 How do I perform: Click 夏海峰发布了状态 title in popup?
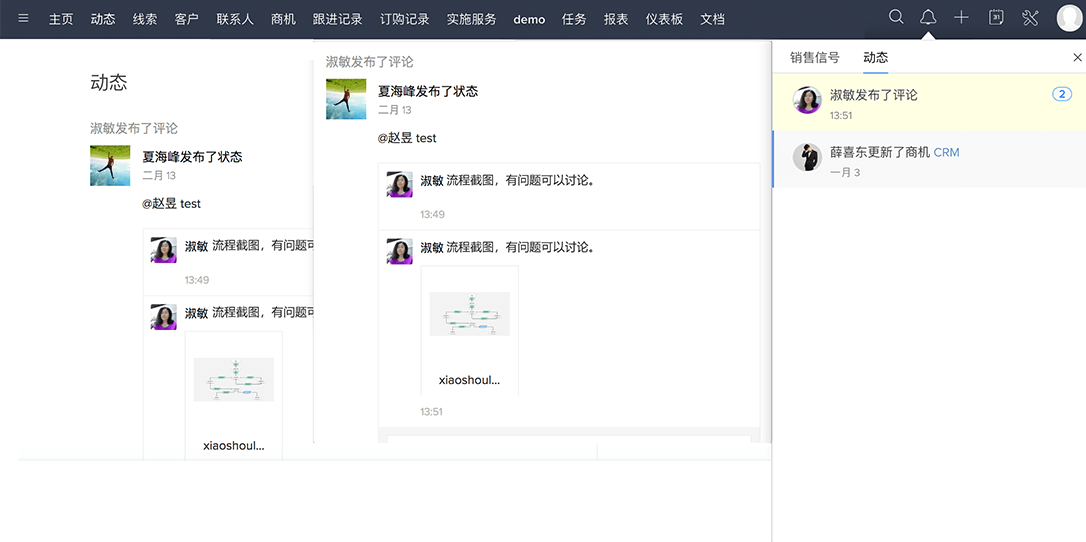(427, 91)
